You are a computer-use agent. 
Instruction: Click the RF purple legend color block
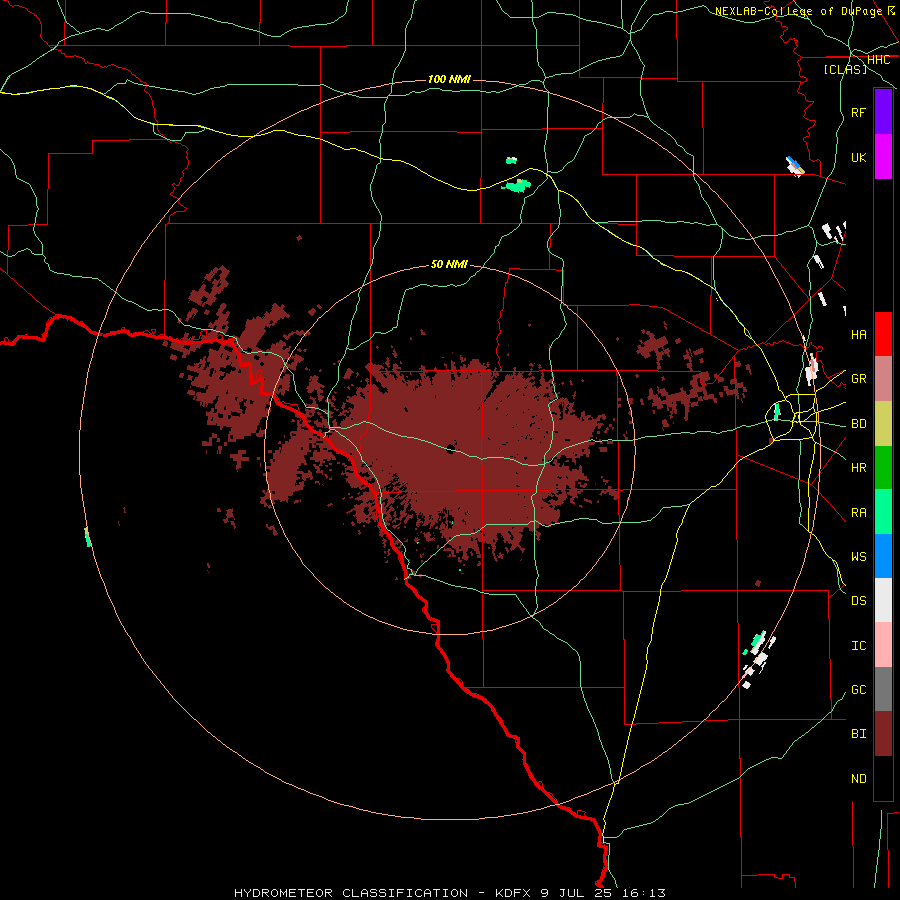(x=883, y=112)
